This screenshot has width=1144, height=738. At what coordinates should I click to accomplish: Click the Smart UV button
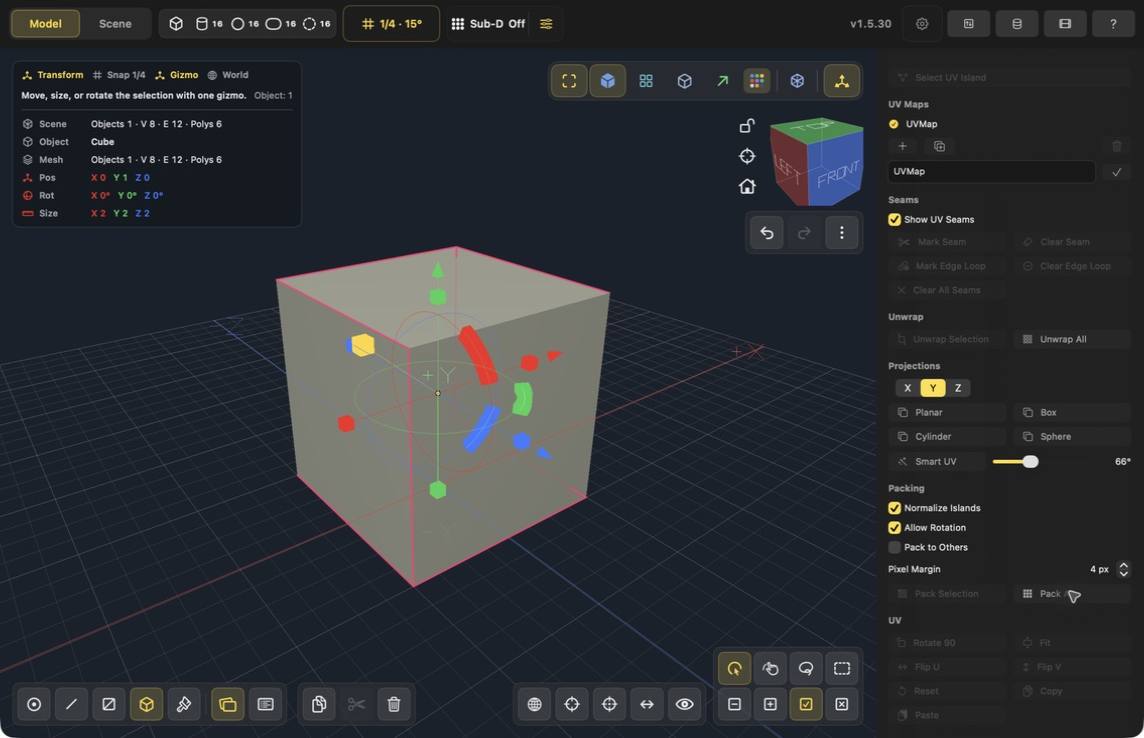coord(937,462)
